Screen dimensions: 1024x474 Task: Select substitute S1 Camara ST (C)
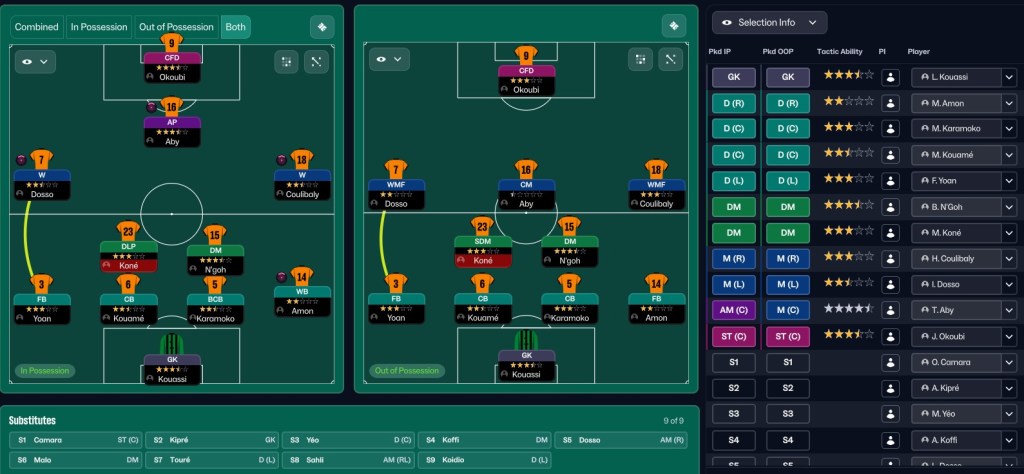point(76,440)
